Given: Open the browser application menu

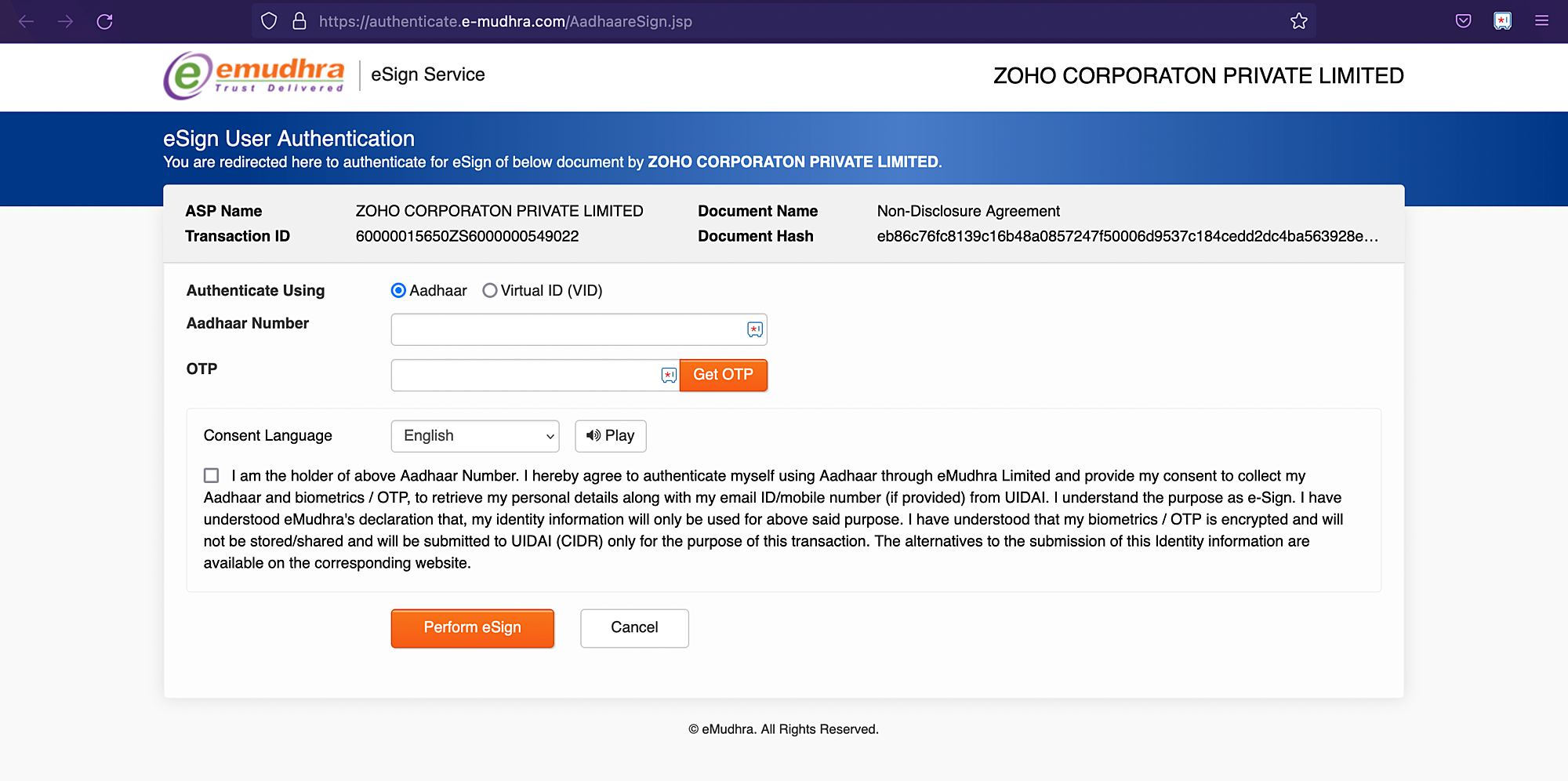Looking at the screenshot, I should click(x=1541, y=21).
